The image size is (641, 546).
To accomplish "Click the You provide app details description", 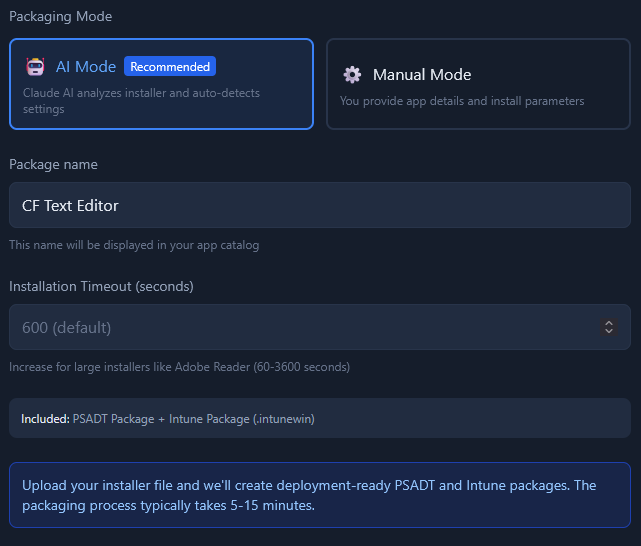I will click(x=462, y=101).
